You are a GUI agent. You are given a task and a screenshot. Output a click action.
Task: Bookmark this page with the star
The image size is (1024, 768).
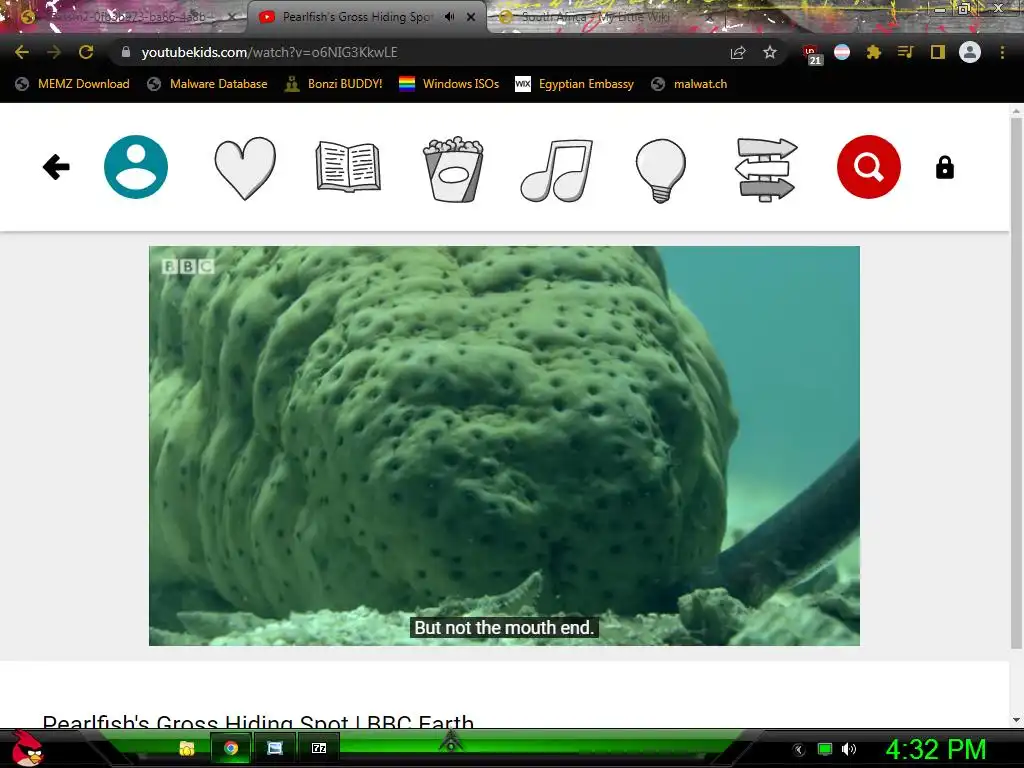coord(770,52)
